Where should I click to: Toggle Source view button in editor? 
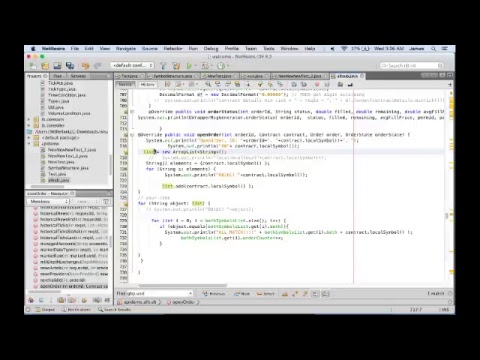125,85
